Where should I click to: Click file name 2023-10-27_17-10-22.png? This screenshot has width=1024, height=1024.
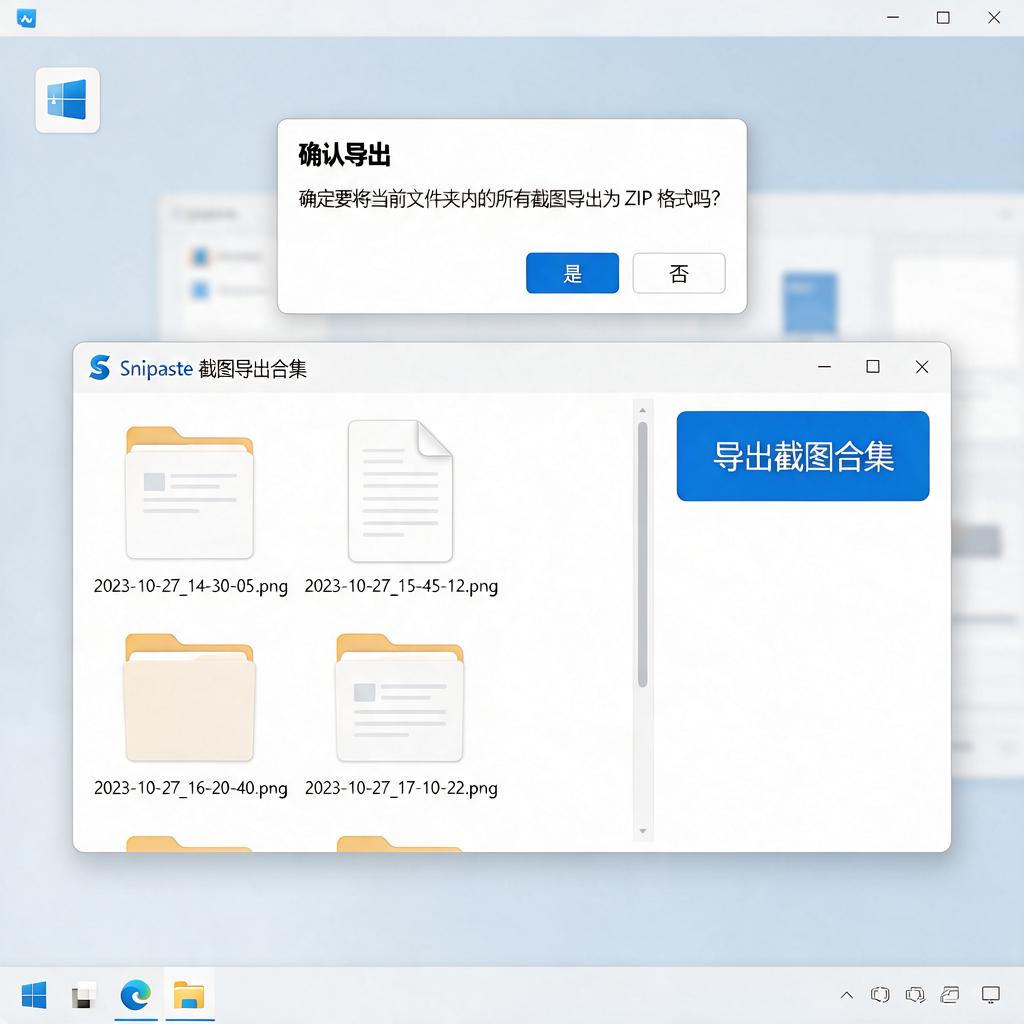pyautogui.click(x=401, y=788)
